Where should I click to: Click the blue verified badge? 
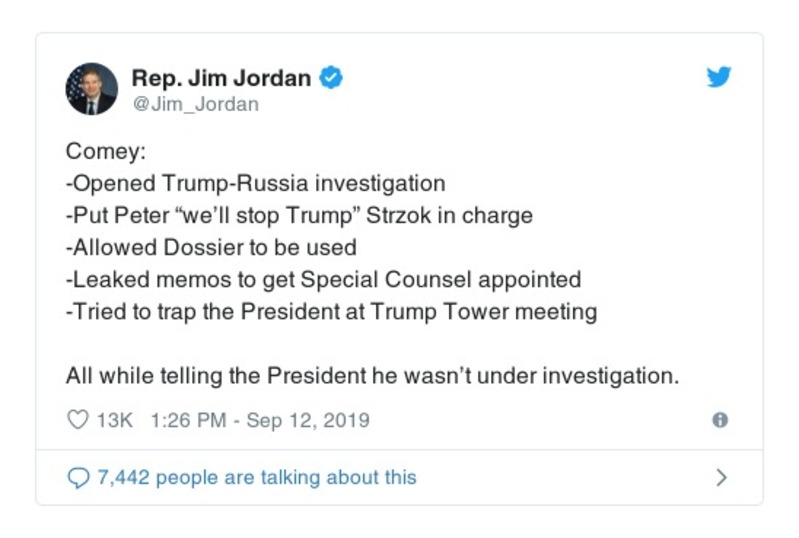331,78
